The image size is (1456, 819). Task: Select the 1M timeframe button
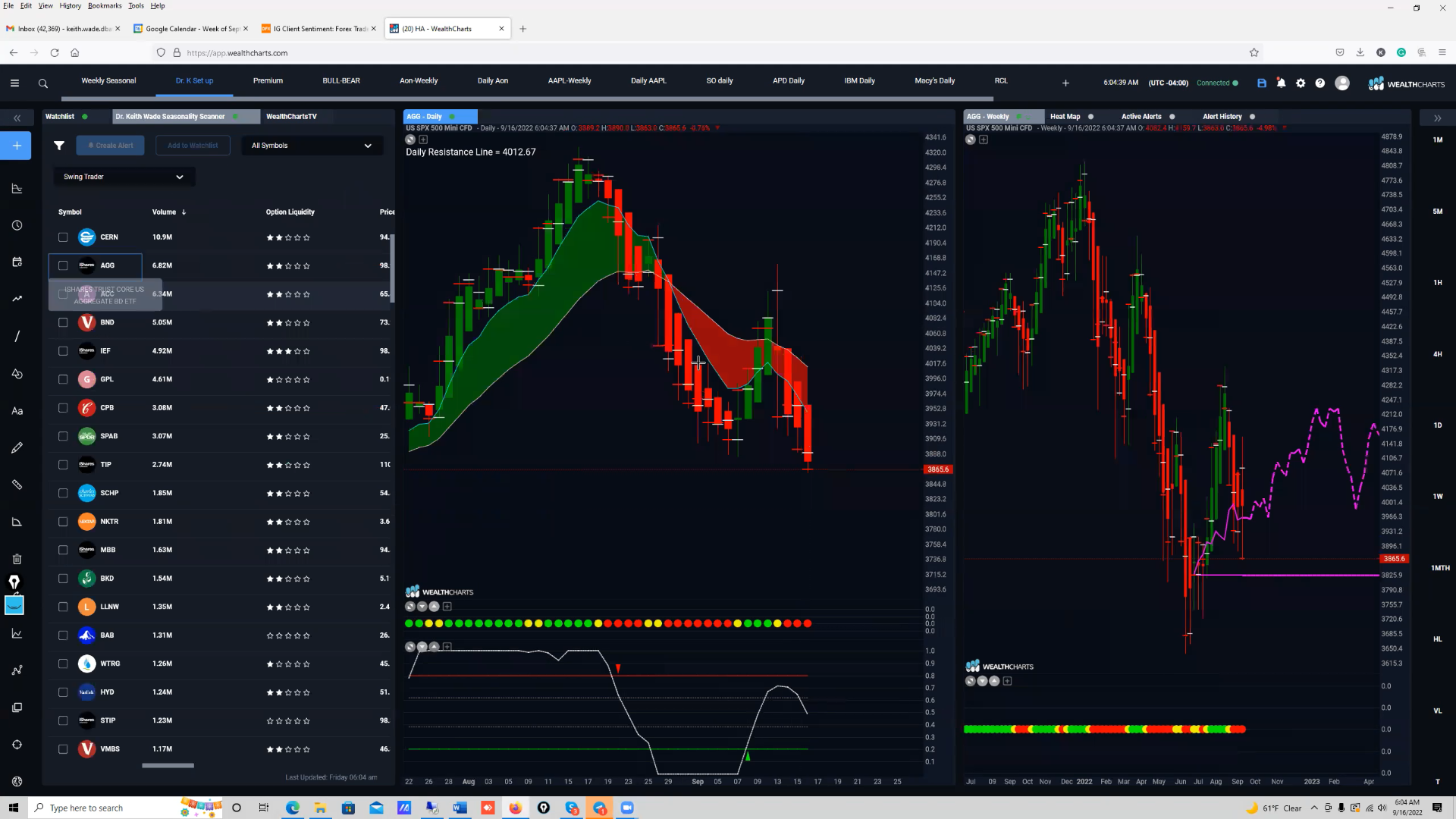(x=1438, y=140)
